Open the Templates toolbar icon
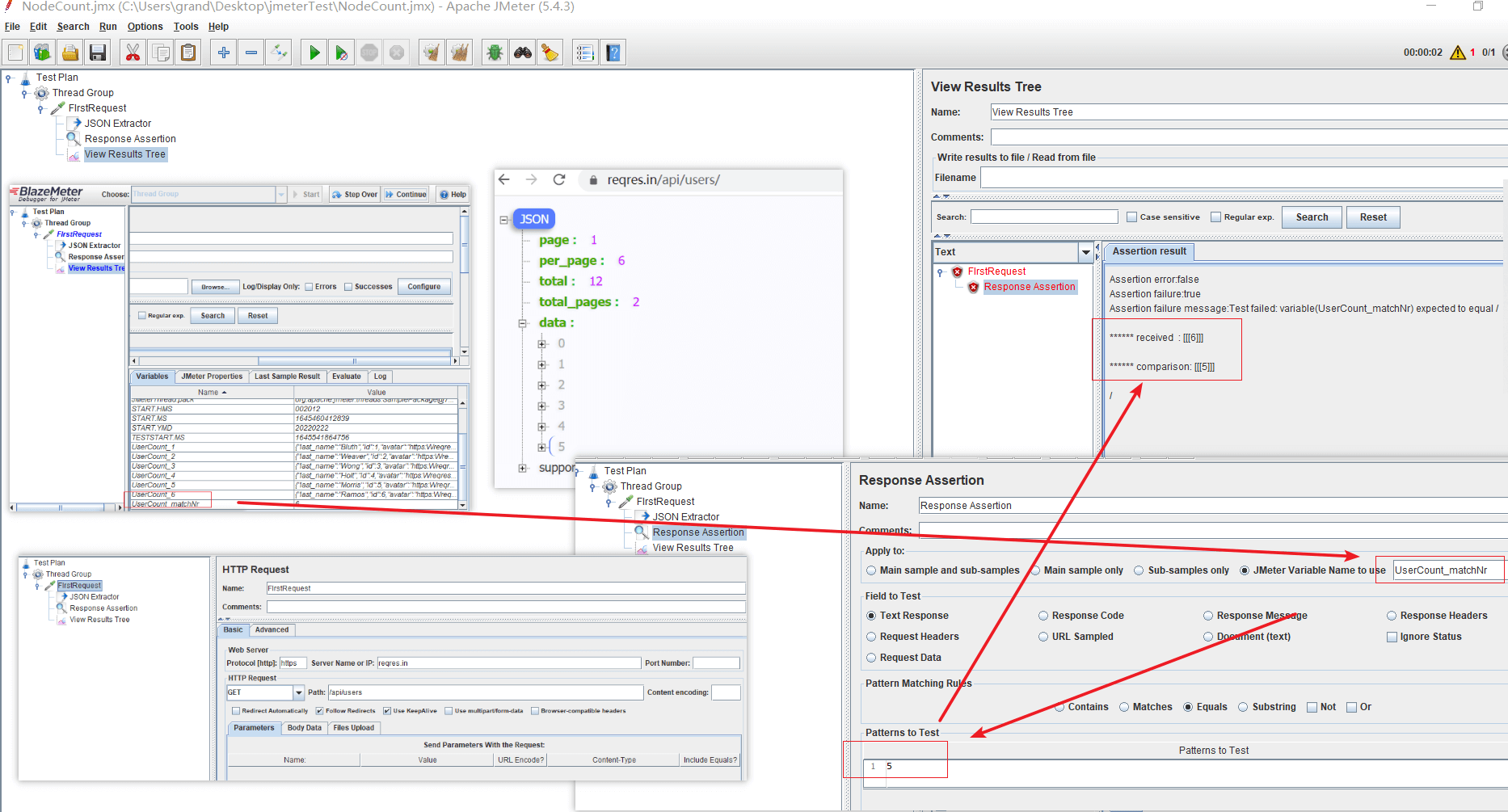The width and height of the screenshot is (1508, 812). [43, 53]
